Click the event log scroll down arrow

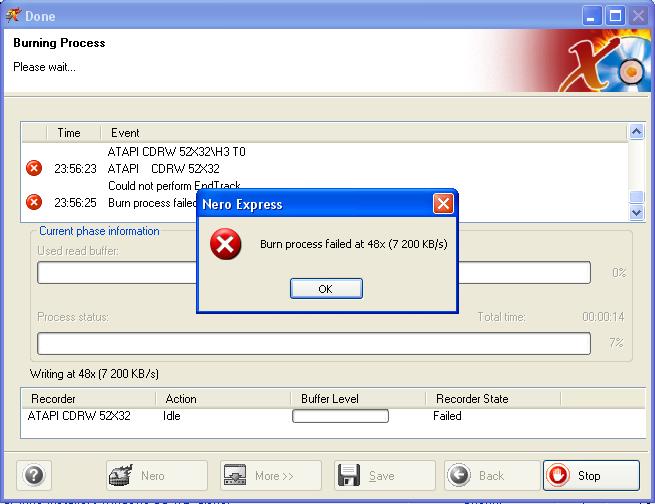coord(636,212)
